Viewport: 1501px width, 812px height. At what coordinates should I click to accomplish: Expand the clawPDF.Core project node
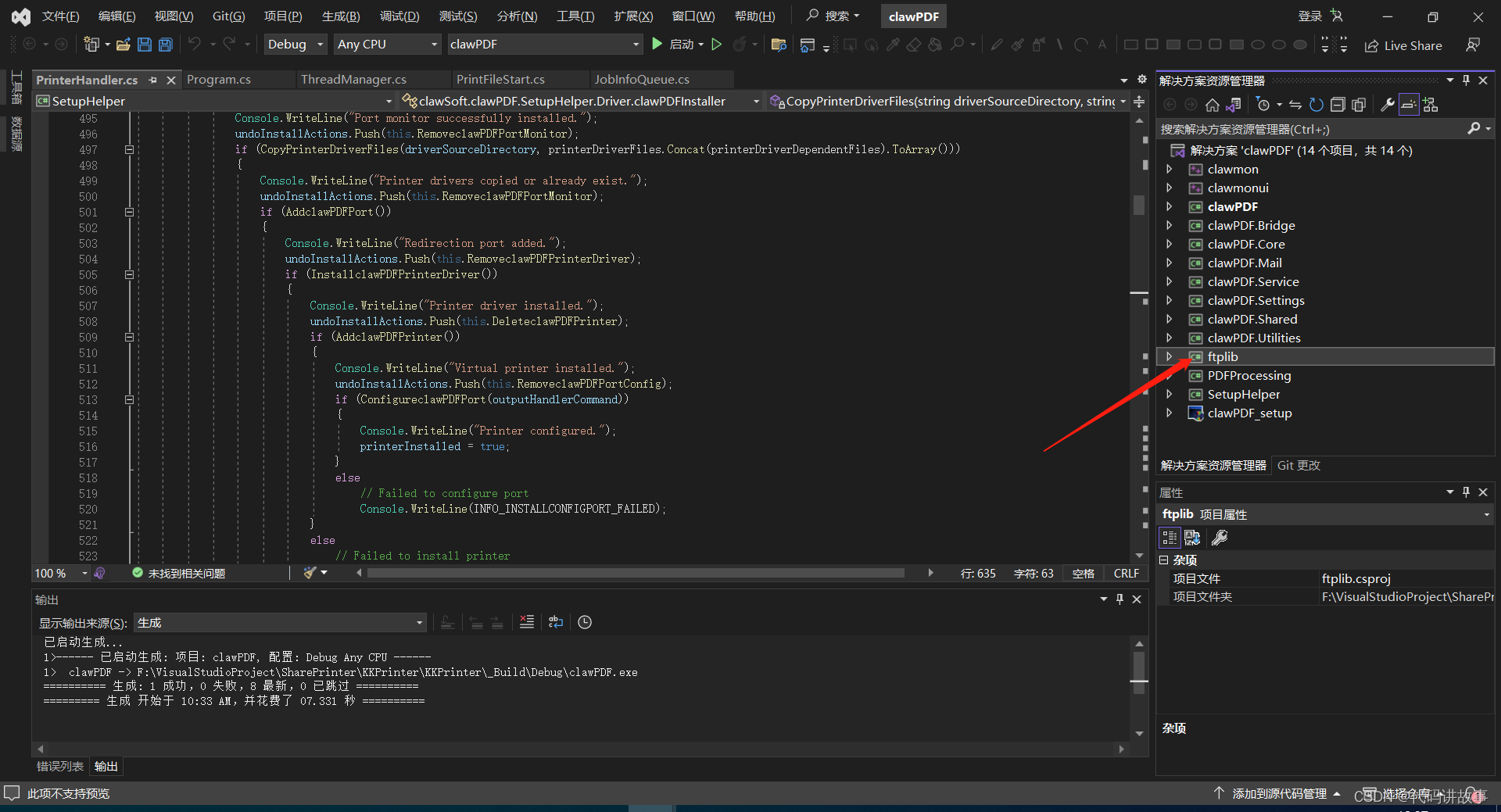(1170, 244)
